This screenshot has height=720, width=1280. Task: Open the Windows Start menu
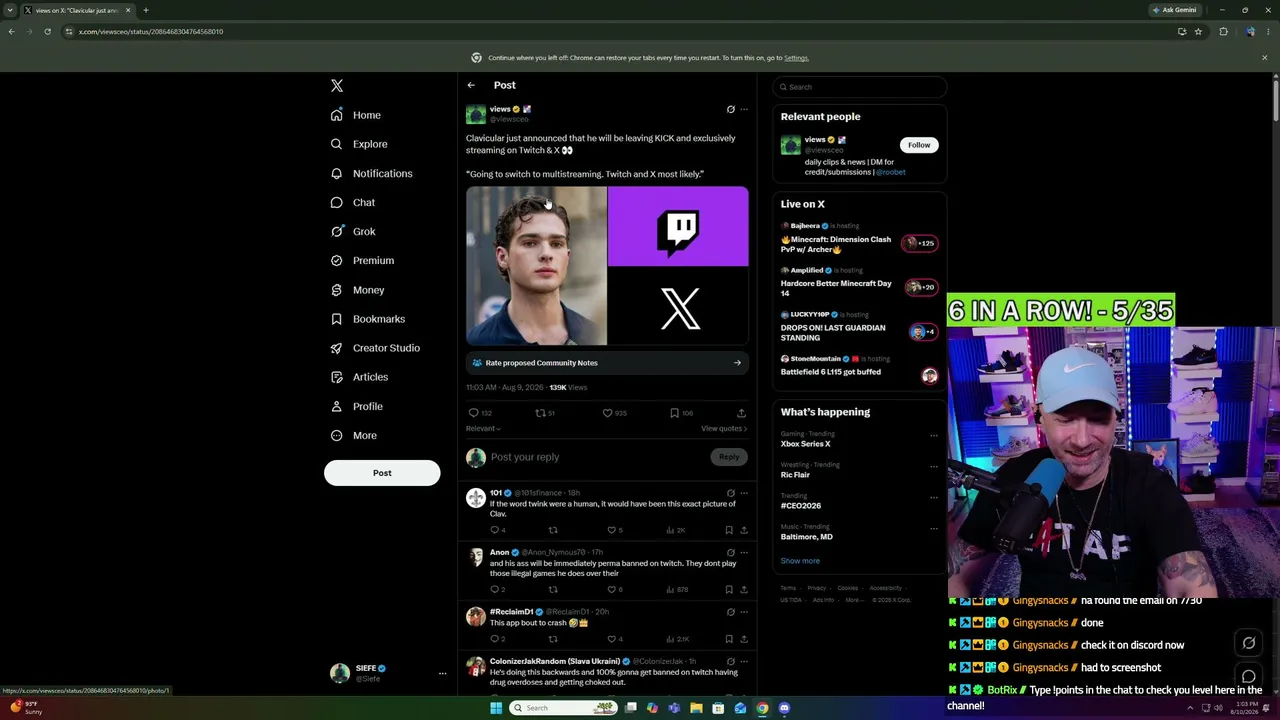[x=496, y=708]
